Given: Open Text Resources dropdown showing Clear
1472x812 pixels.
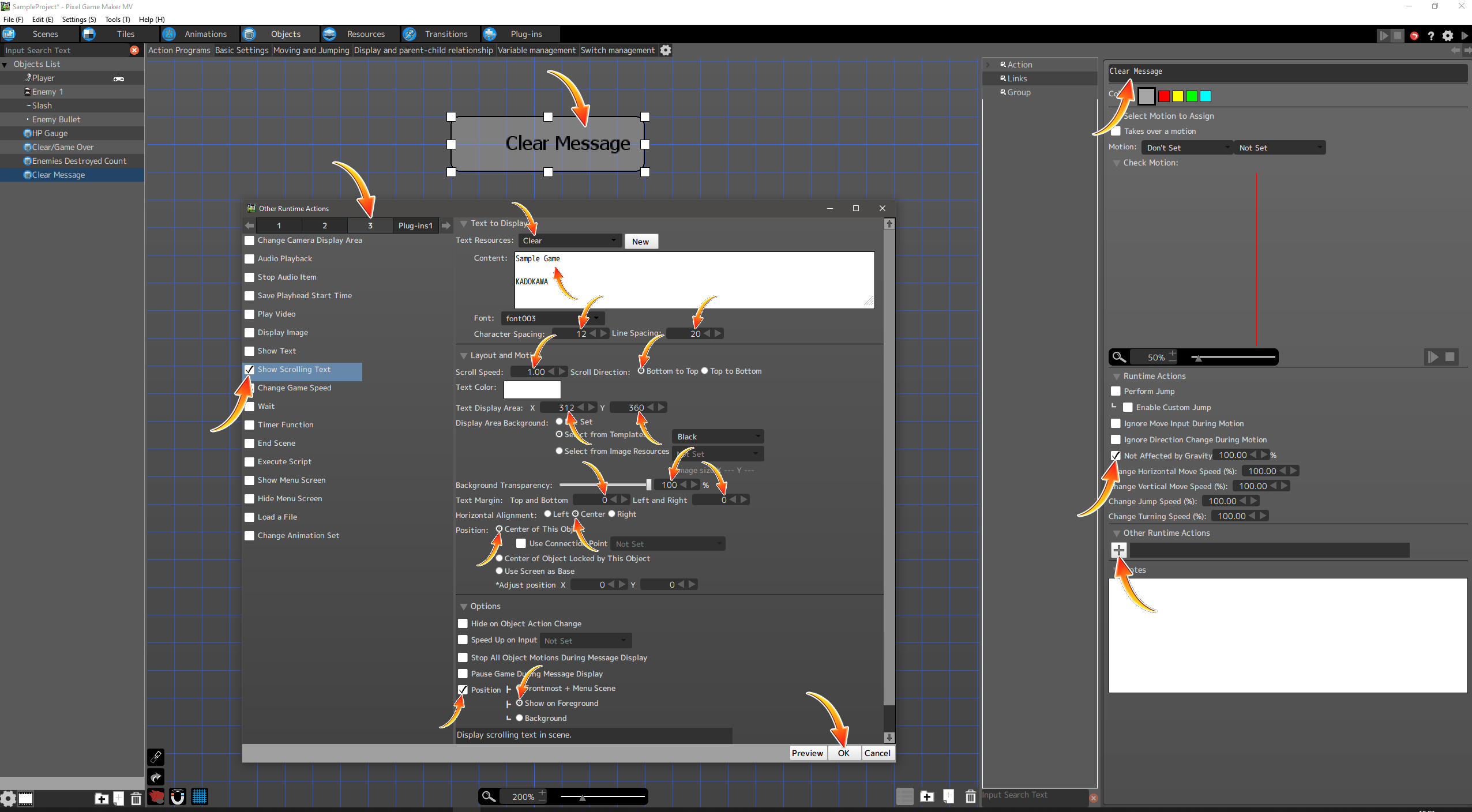Looking at the screenshot, I should click(569, 240).
